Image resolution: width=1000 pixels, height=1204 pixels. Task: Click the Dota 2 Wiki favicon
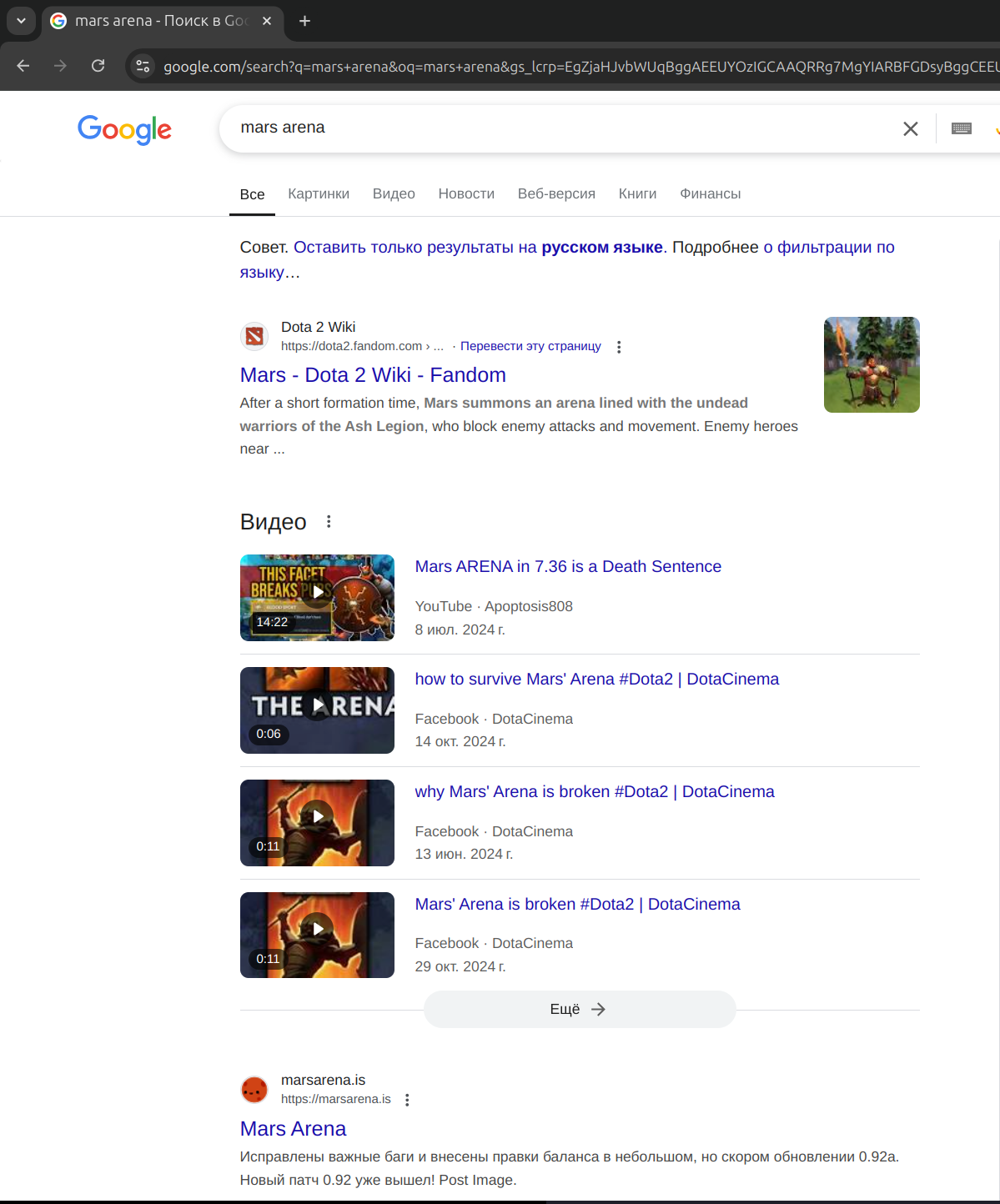(254, 336)
